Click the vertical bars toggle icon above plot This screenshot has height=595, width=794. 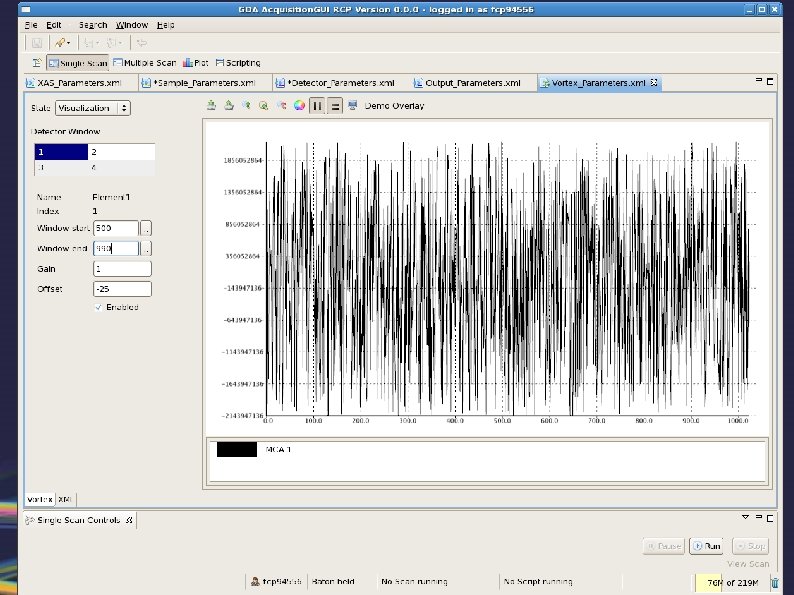point(317,105)
